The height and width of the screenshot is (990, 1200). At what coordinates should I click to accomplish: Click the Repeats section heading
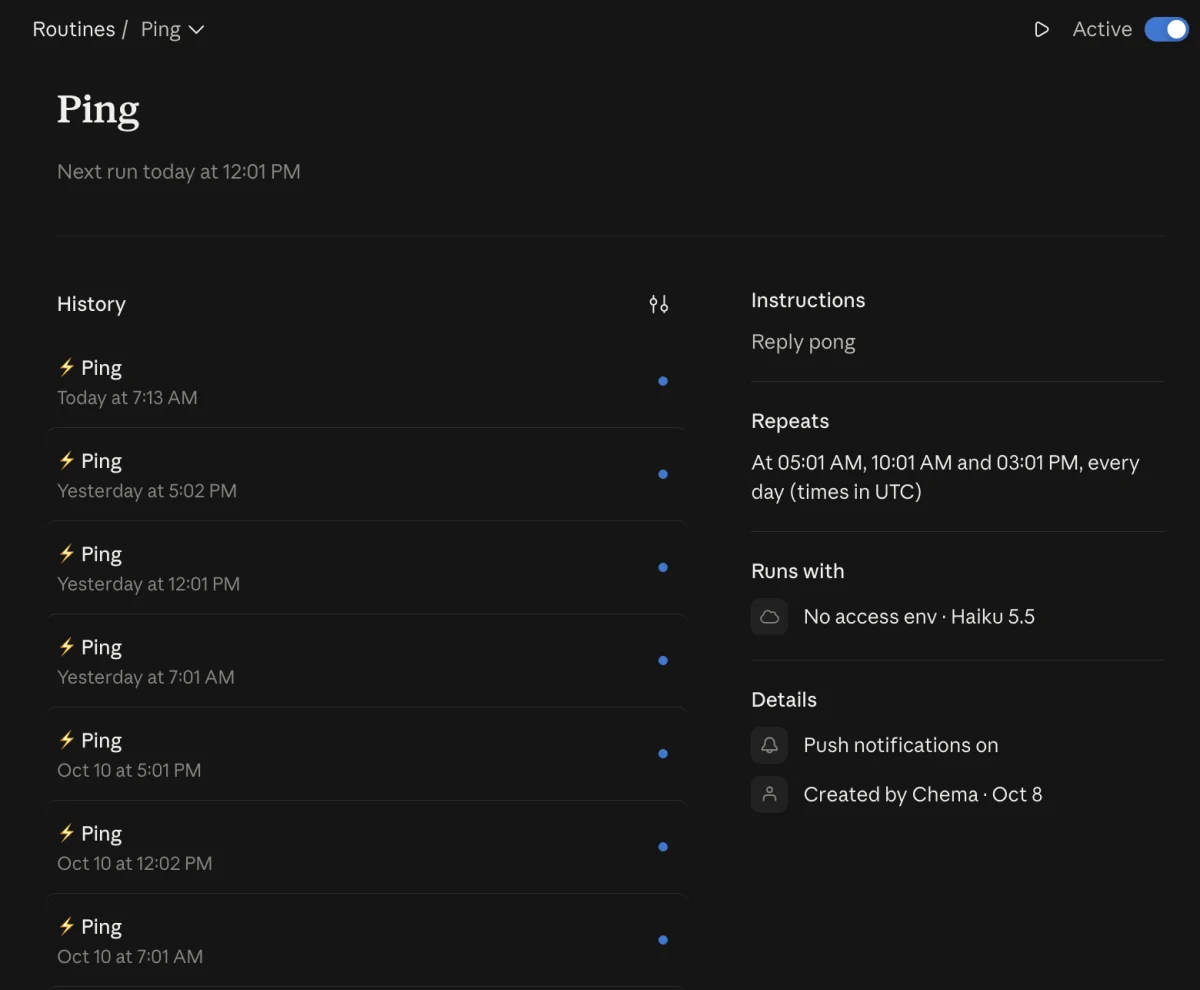point(790,421)
